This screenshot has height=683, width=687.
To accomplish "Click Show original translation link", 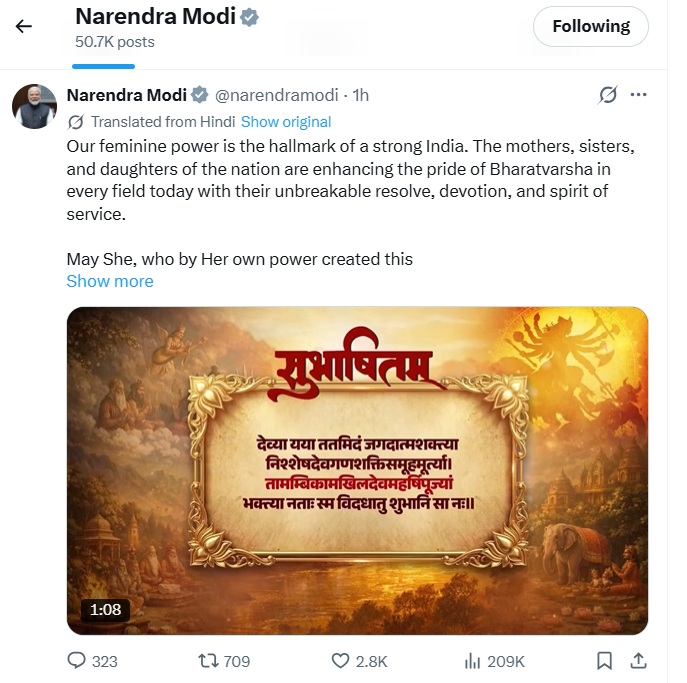I will [286, 122].
